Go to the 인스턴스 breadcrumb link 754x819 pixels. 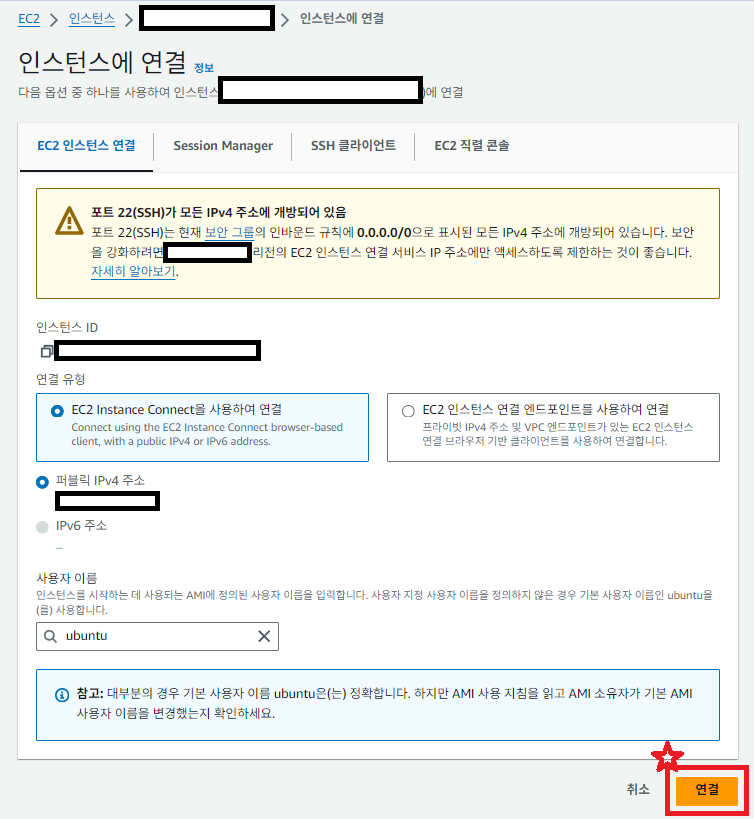coord(92,19)
